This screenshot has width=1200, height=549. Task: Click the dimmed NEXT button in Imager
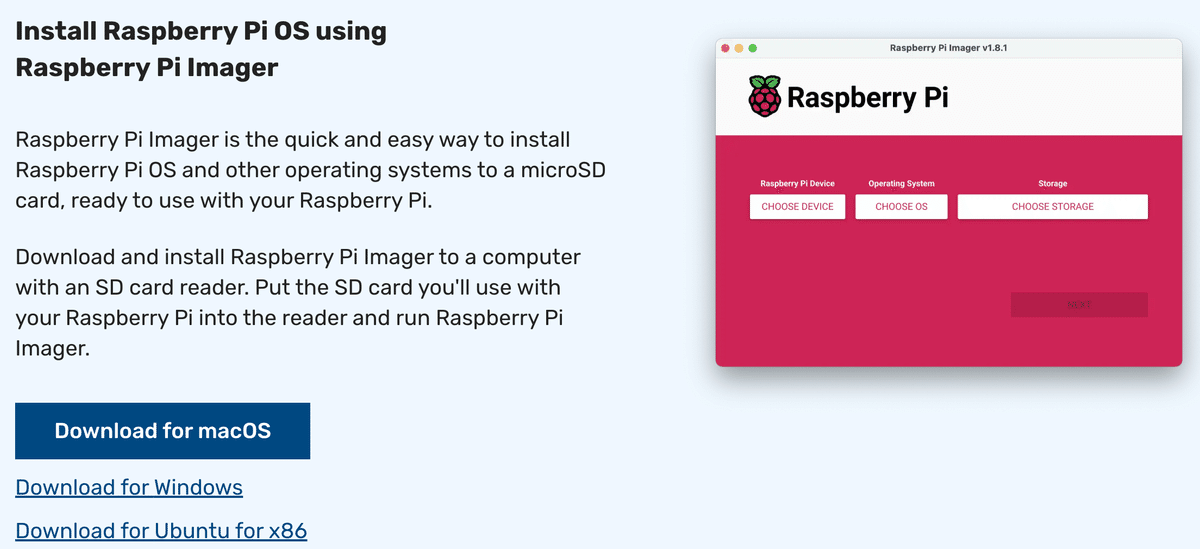point(1079,305)
